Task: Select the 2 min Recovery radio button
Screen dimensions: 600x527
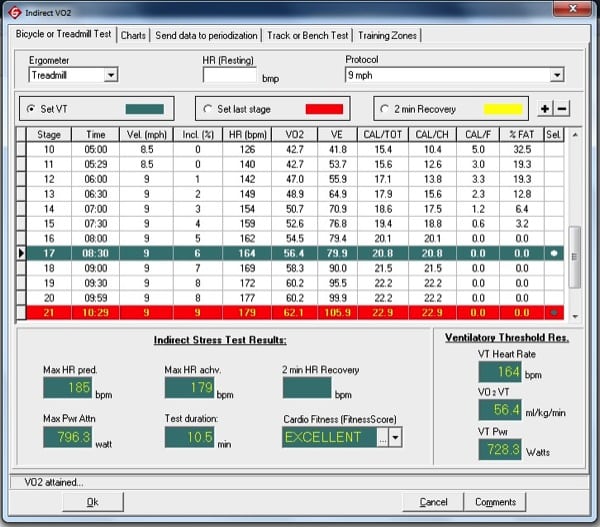Action: [385, 109]
